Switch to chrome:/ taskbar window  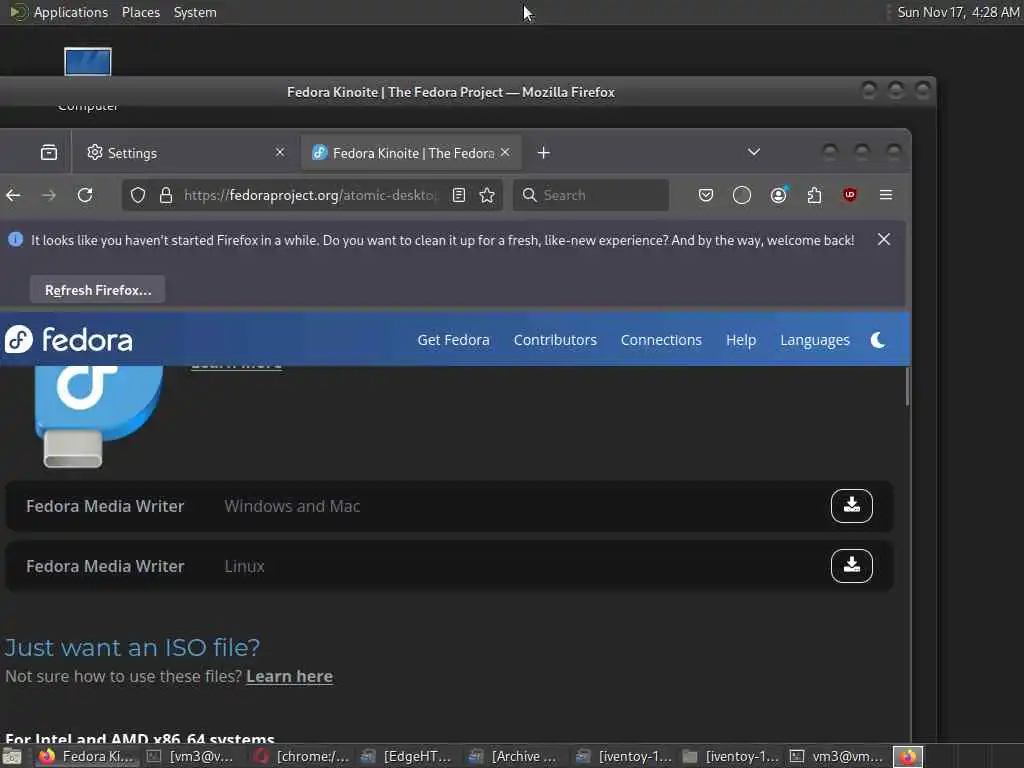click(x=302, y=757)
